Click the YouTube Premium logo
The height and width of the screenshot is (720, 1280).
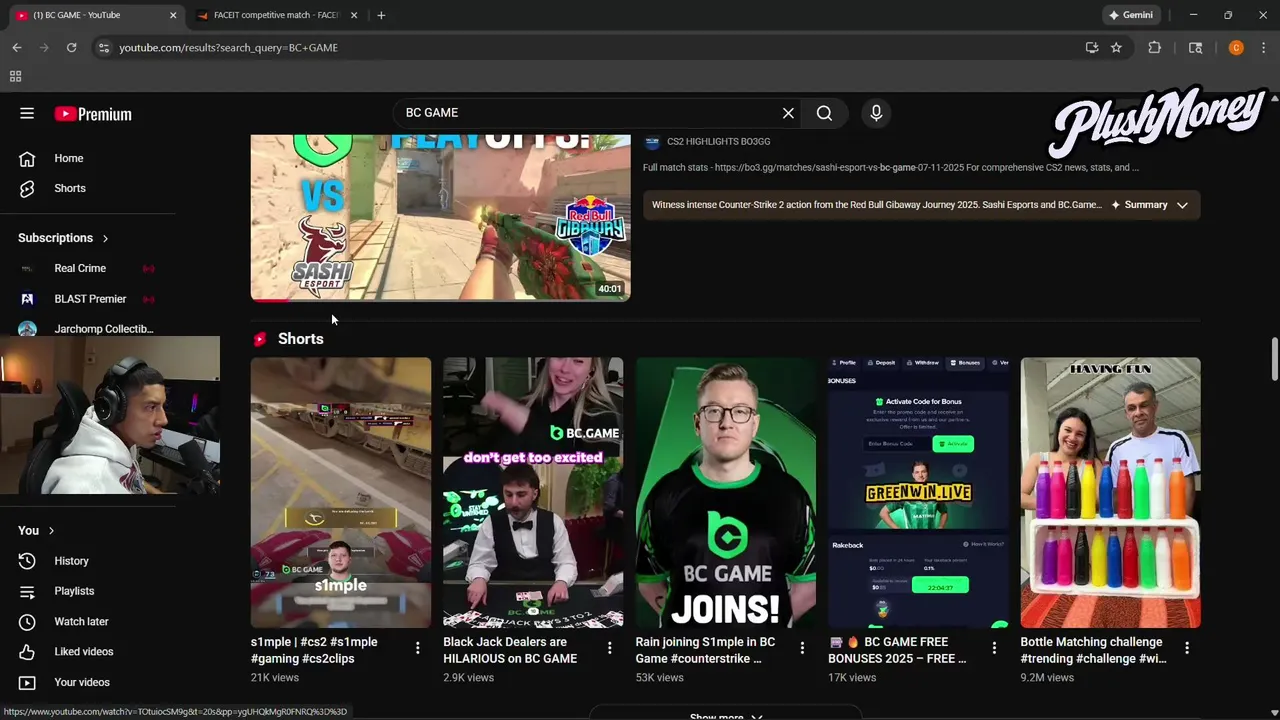click(x=93, y=114)
